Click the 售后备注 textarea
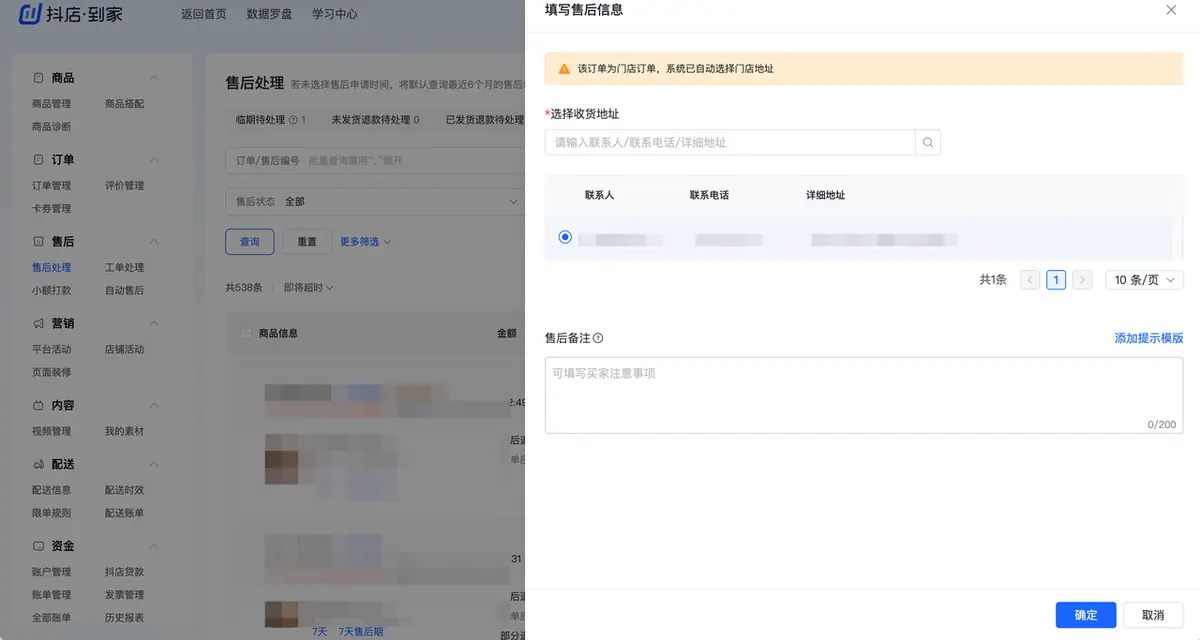The height and width of the screenshot is (640, 1200). [864, 396]
